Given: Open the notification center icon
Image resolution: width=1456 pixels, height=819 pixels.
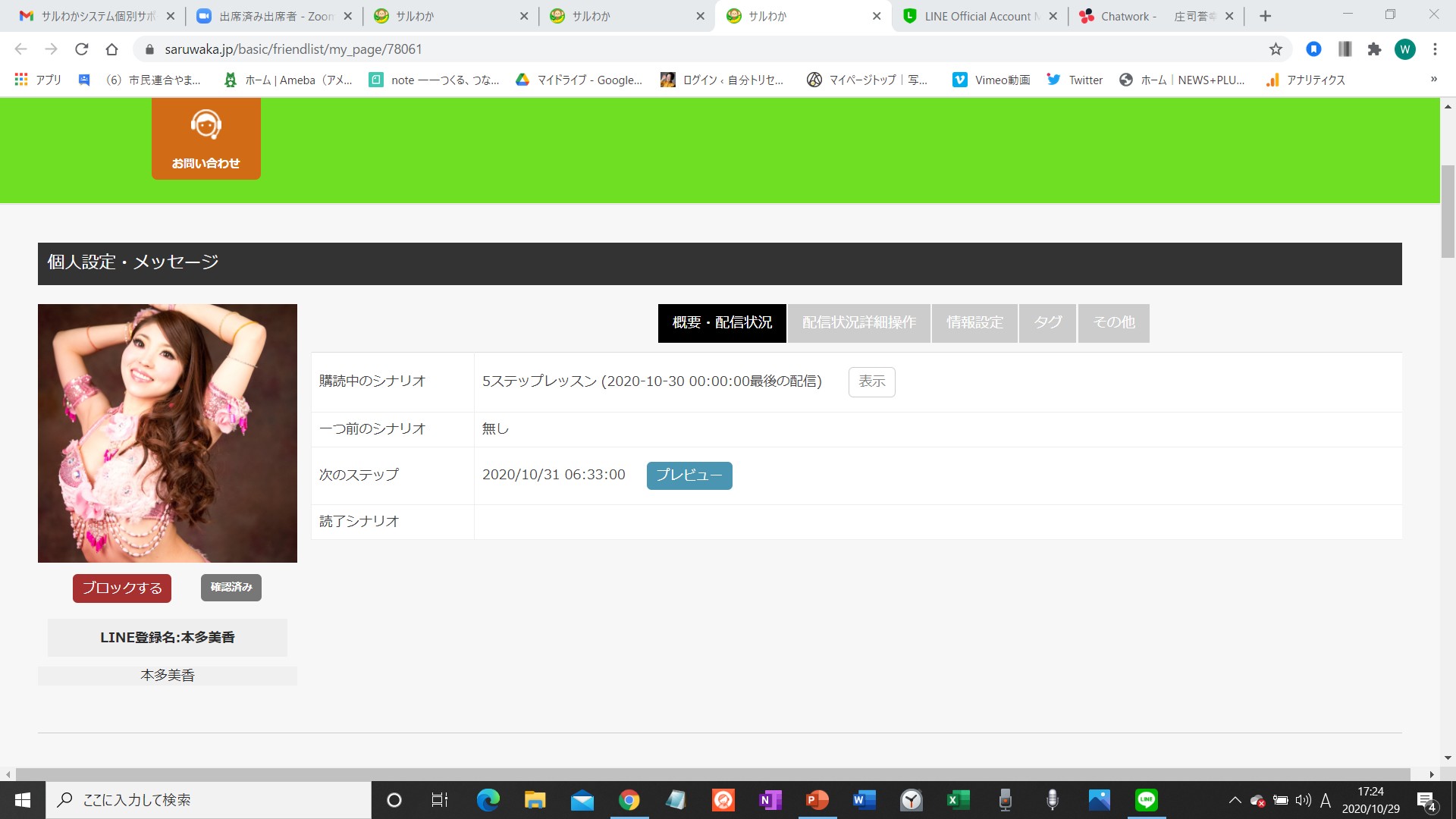Looking at the screenshot, I should pyautogui.click(x=1426, y=801).
